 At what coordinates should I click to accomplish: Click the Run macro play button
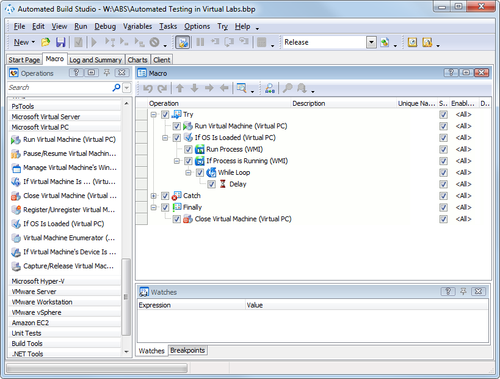(94, 42)
